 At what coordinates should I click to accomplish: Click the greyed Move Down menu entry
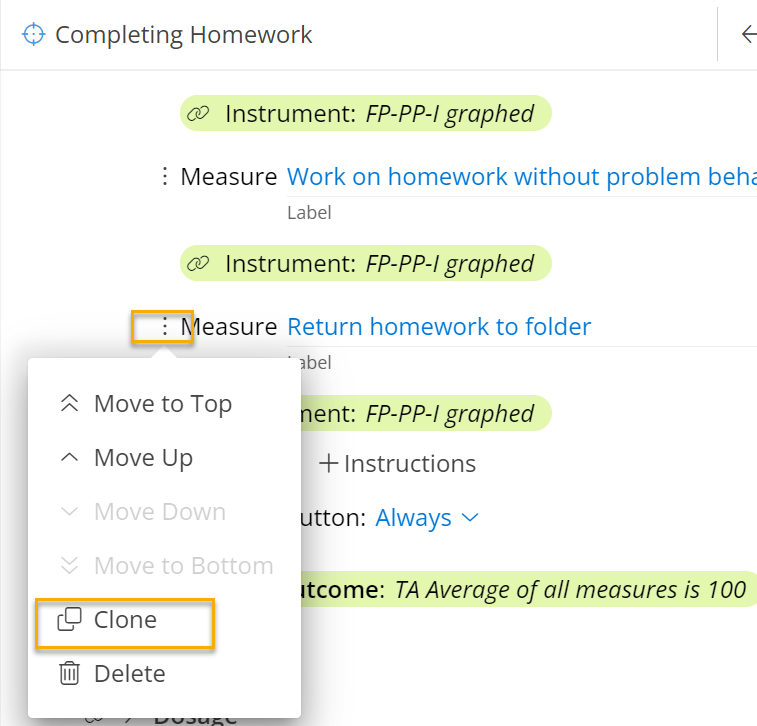[x=159, y=512]
